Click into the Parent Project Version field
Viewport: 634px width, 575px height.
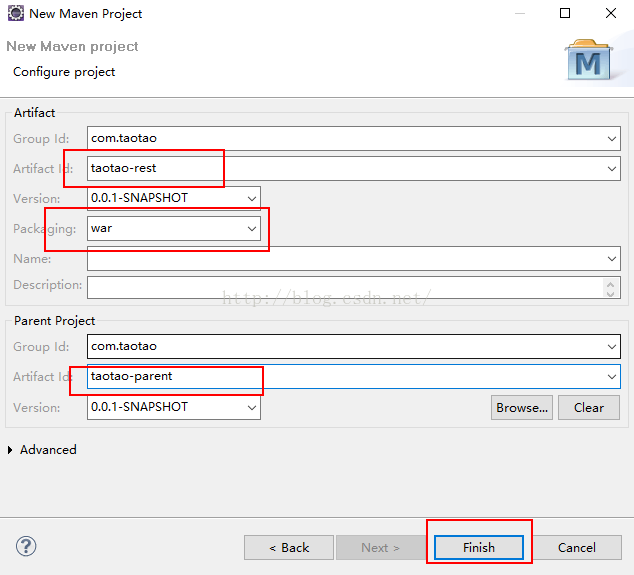point(174,408)
